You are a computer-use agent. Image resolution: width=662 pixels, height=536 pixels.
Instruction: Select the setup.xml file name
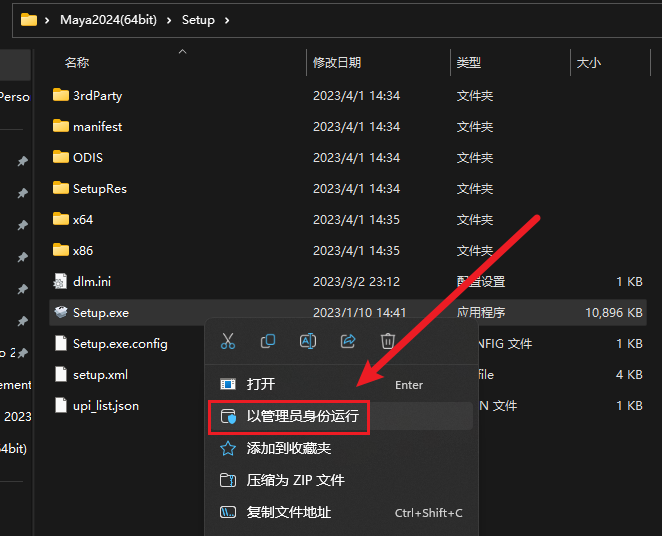[x=100, y=375]
